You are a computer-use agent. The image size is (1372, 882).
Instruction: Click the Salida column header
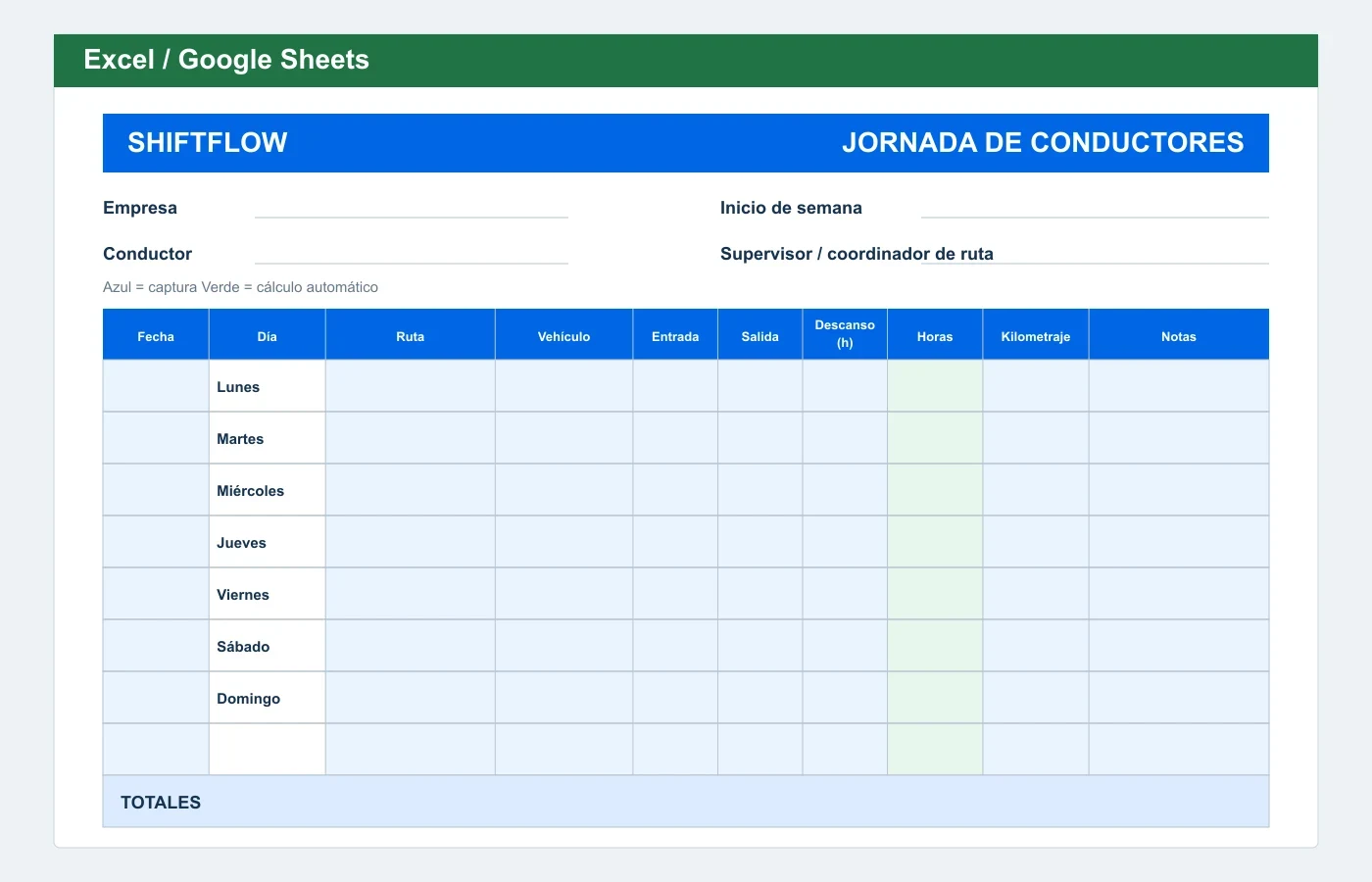(x=759, y=335)
